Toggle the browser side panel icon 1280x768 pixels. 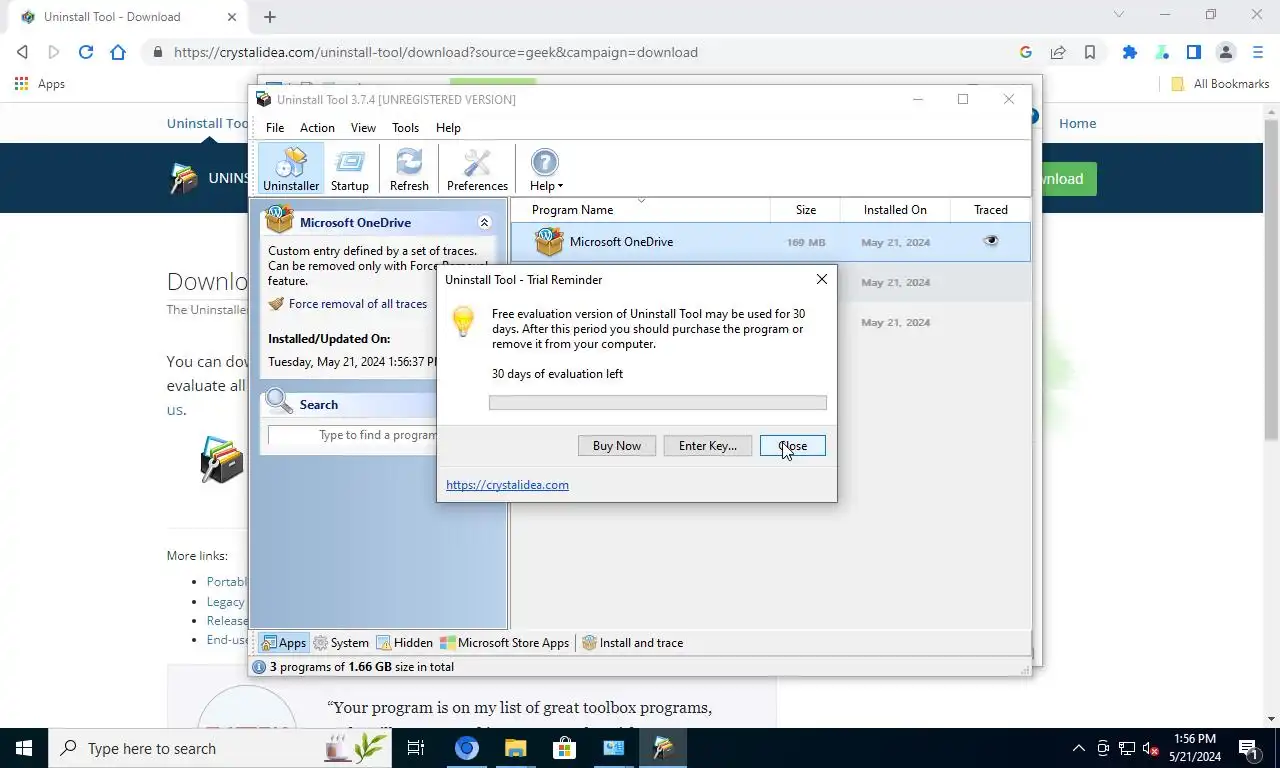click(x=1194, y=52)
